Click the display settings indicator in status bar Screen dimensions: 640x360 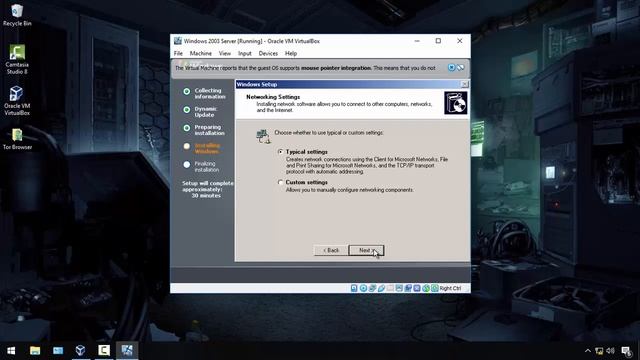tap(399, 288)
